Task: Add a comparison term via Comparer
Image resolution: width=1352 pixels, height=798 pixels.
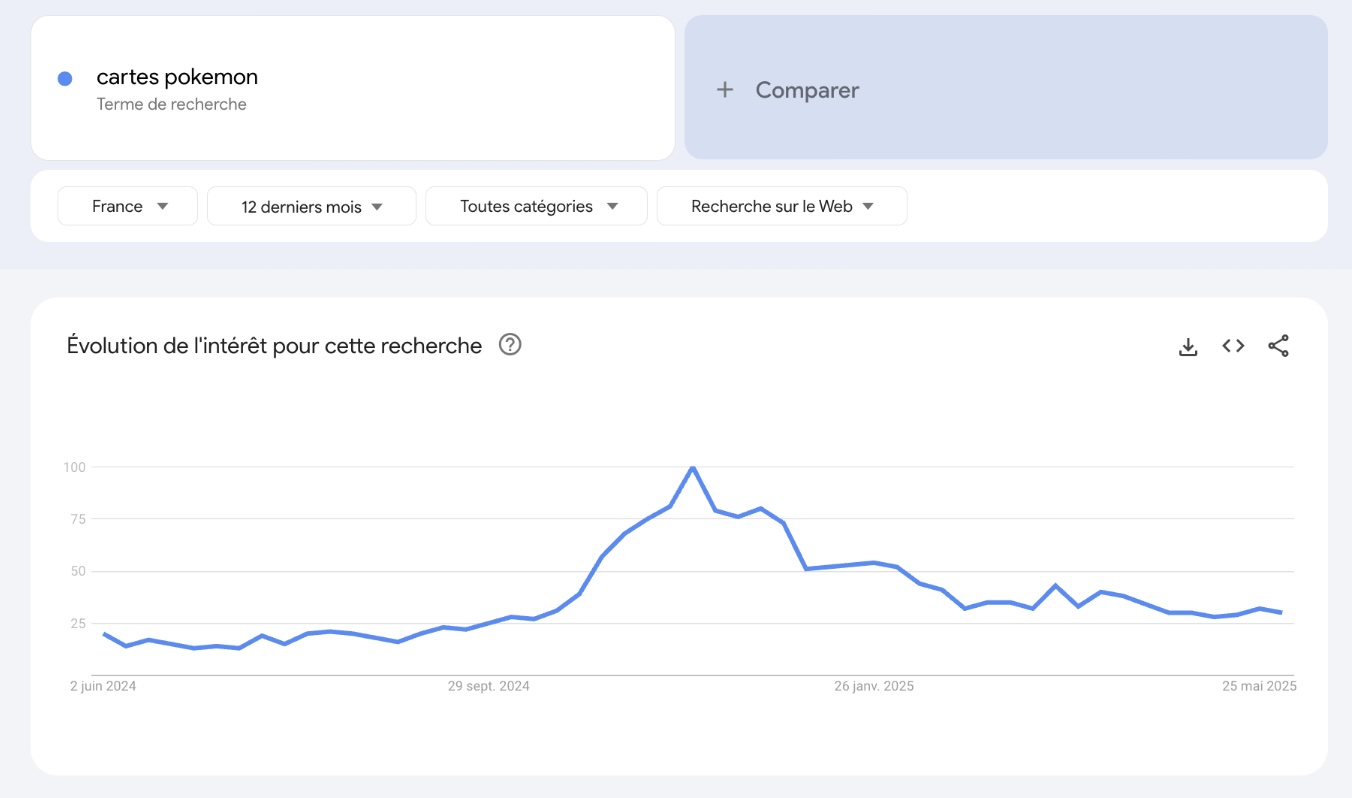Action: [x=1006, y=87]
